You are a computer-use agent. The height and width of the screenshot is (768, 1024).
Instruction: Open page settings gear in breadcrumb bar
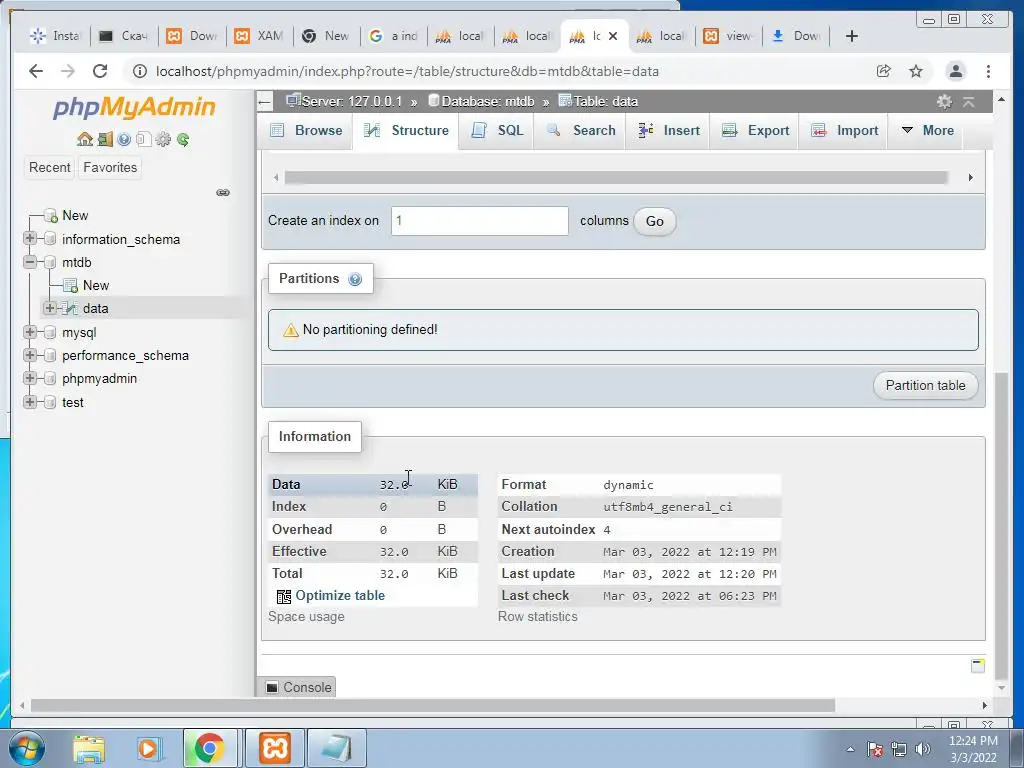(944, 102)
